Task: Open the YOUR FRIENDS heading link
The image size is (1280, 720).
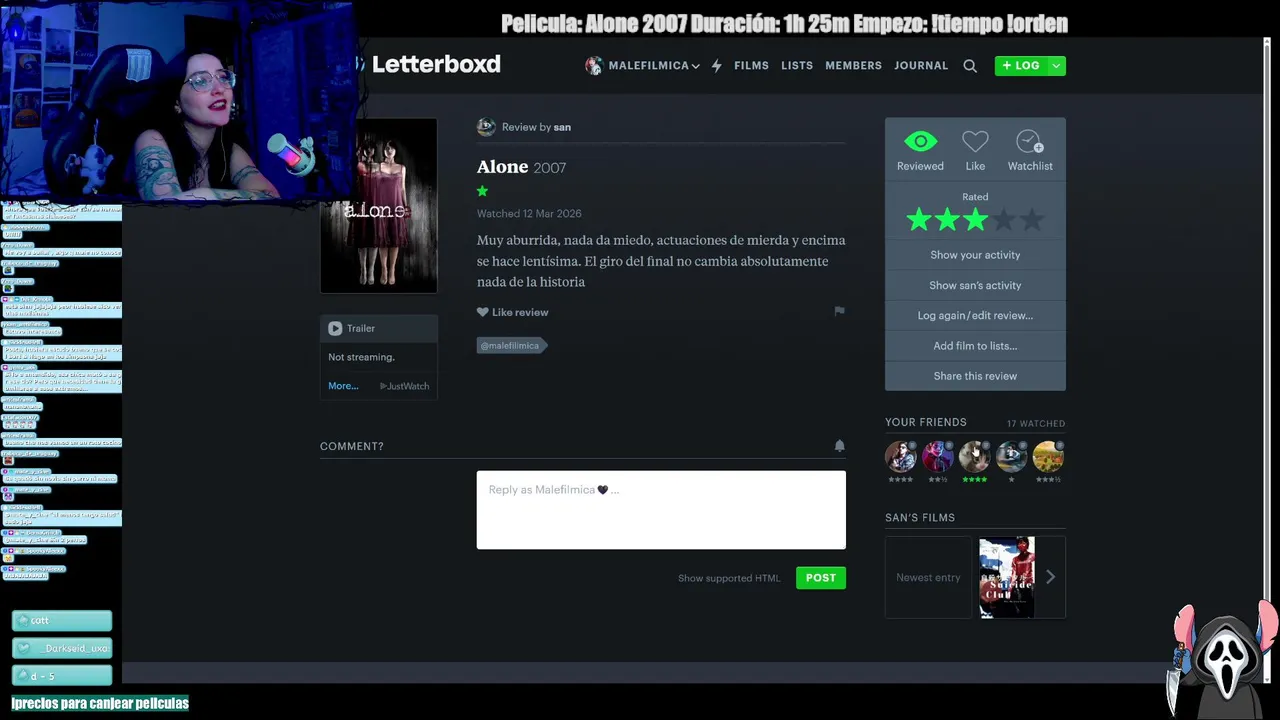Action: (926, 422)
